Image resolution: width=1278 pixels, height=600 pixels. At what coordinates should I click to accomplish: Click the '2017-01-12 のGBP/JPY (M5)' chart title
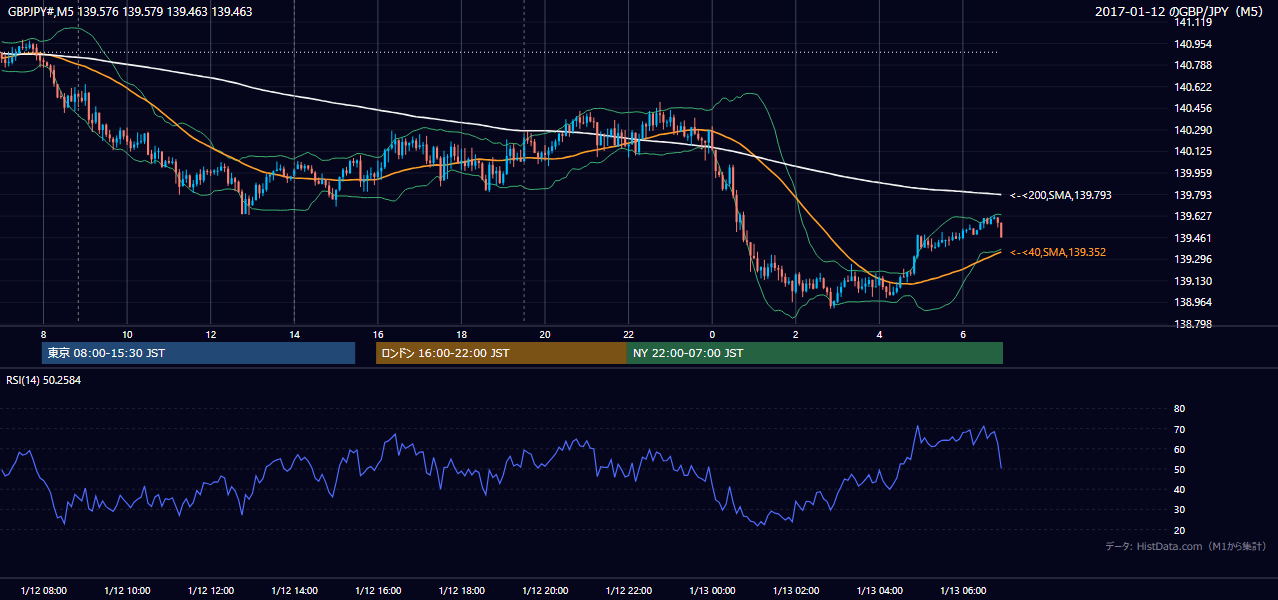pyautogui.click(x=1180, y=12)
